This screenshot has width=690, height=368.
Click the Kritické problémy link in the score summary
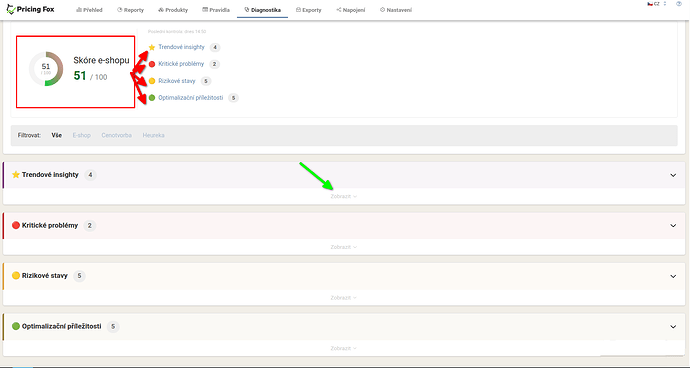click(181, 64)
